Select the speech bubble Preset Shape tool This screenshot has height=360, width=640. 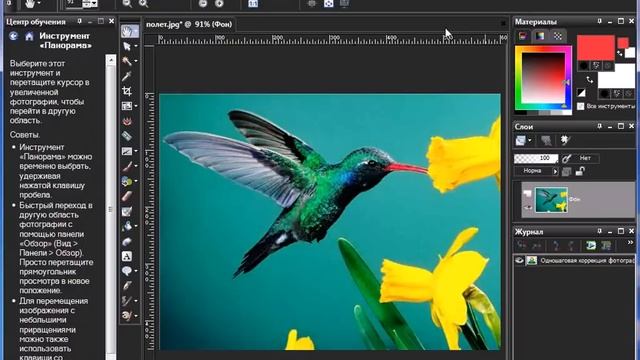click(127, 271)
